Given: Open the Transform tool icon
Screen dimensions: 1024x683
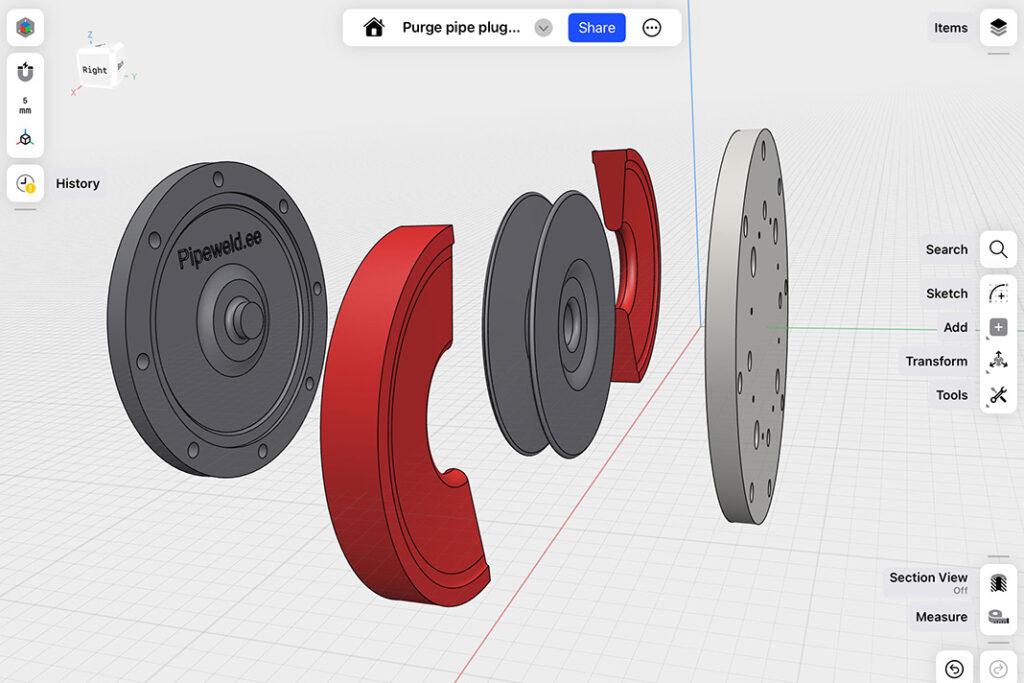Looking at the screenshot, I should click(x=998, y=361).
